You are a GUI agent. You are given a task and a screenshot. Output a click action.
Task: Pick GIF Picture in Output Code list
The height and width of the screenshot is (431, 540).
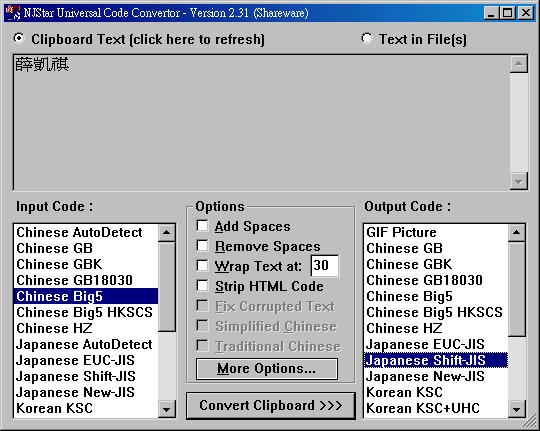pos(436,232)
